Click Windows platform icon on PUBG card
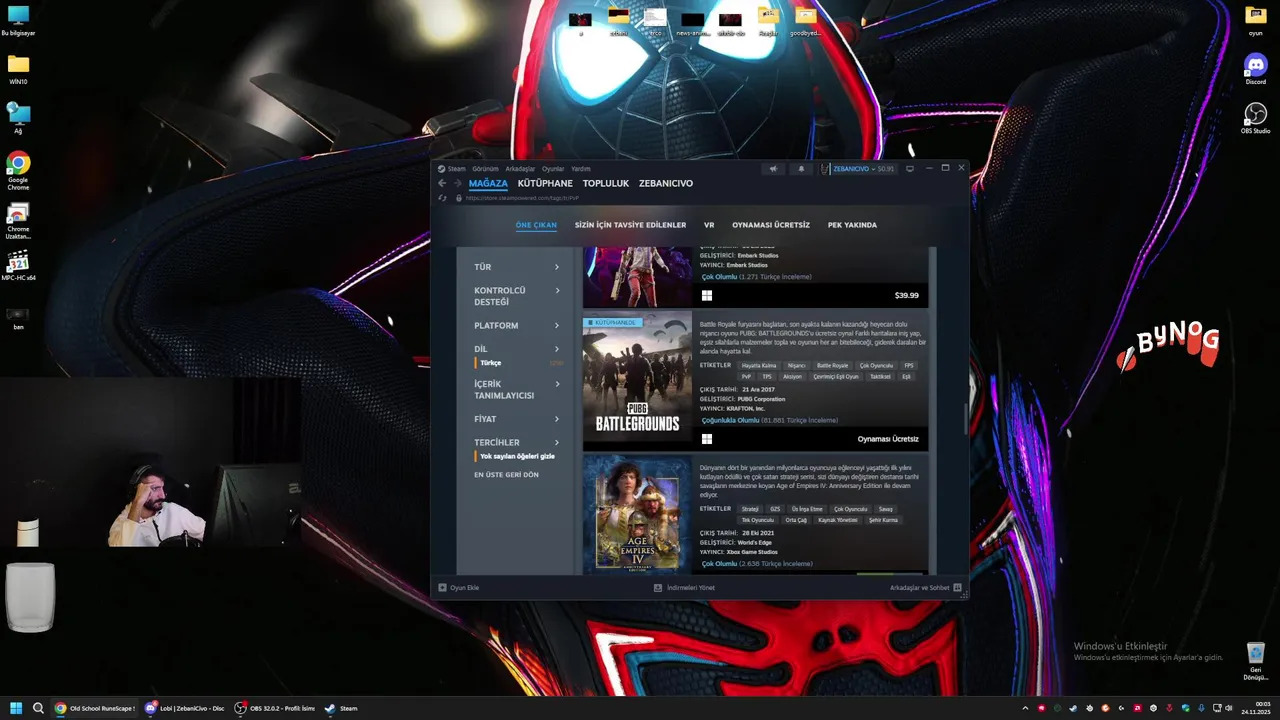Image resolution: width=1280 pixels, height=720 pixels. (707, 439)
